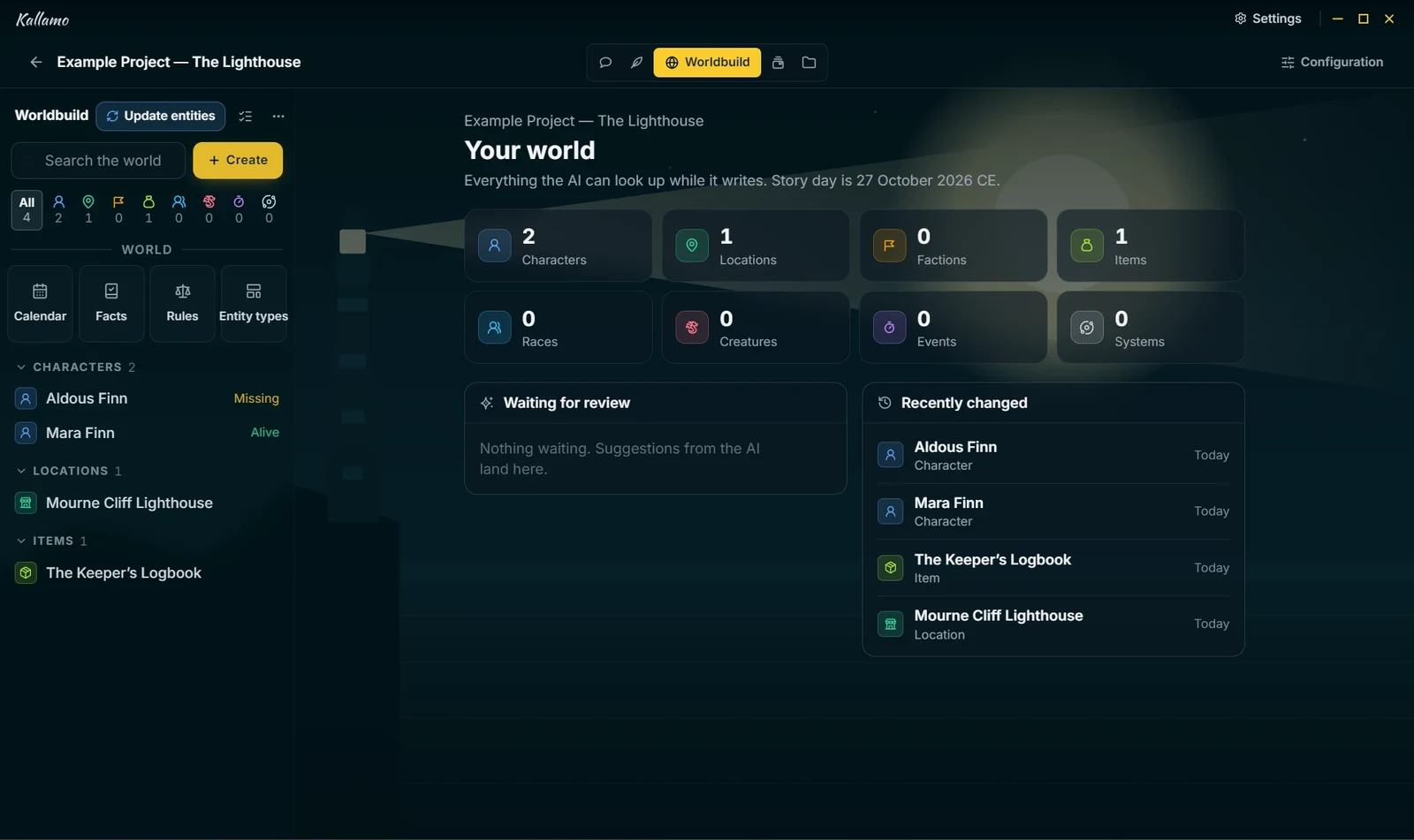Screen dimensions: 1414x840
Task: Open Settings in the title bar
Action: click(x=1268, y=19)
